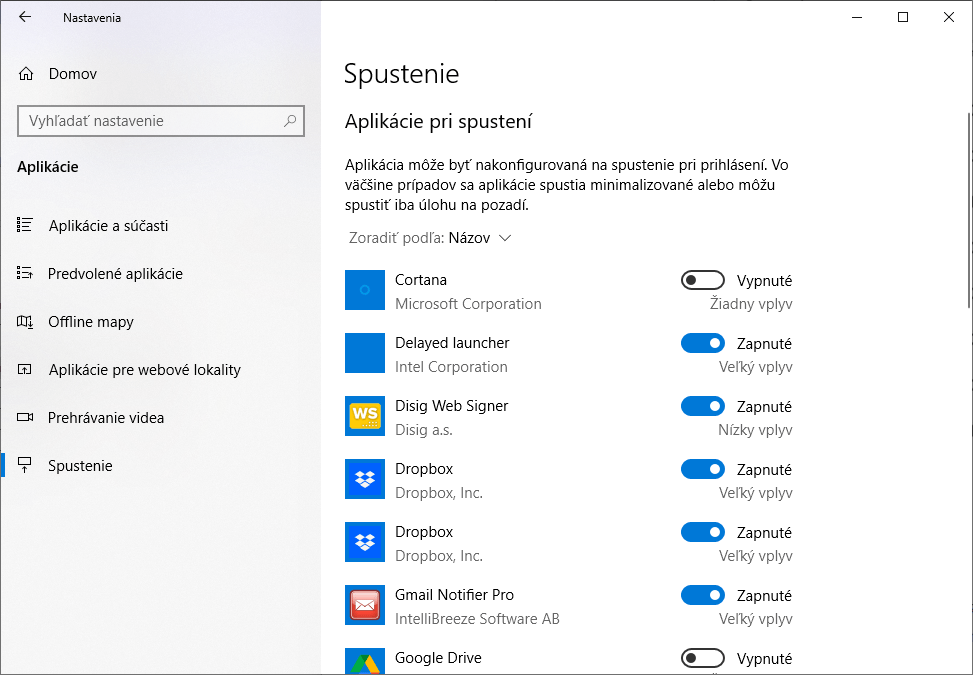
Task: Open the Zoradiť podľa Názov dropdown
Action: click(x=430, y=238)
